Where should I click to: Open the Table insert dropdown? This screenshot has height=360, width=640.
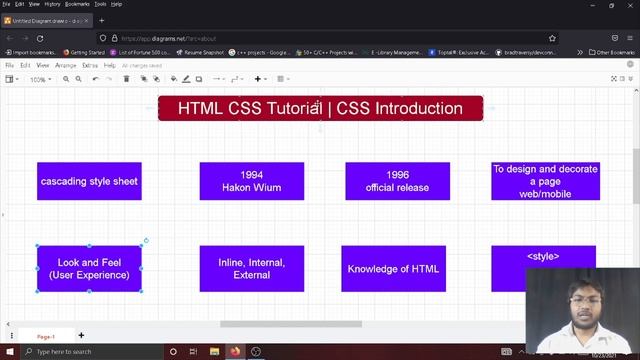click(x=283, y=79)
